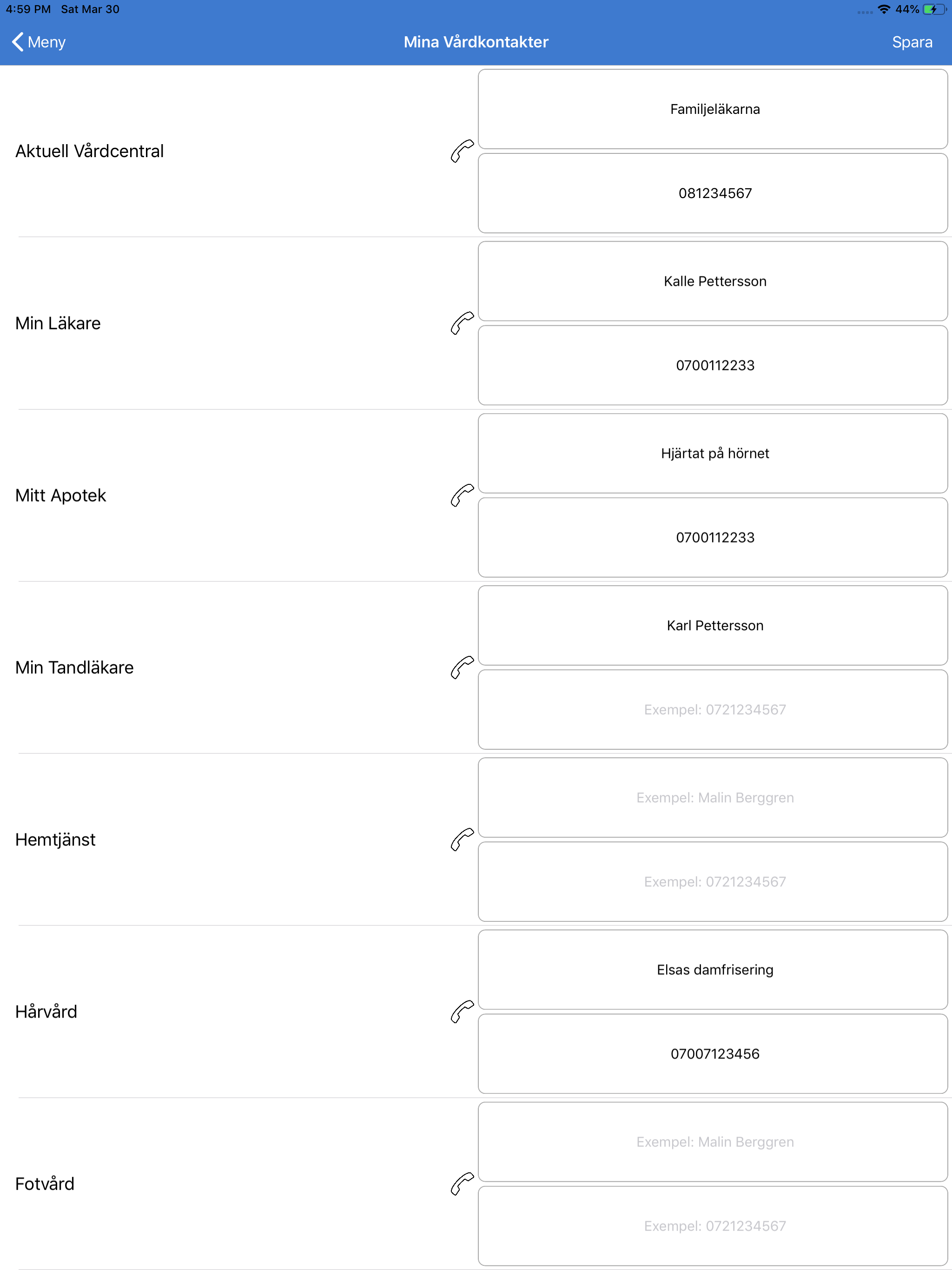The width and height of the screenshot is (952, 1270).
Task: Edit Hårvård phone number 07007123456
Action: coord(713,1053)
